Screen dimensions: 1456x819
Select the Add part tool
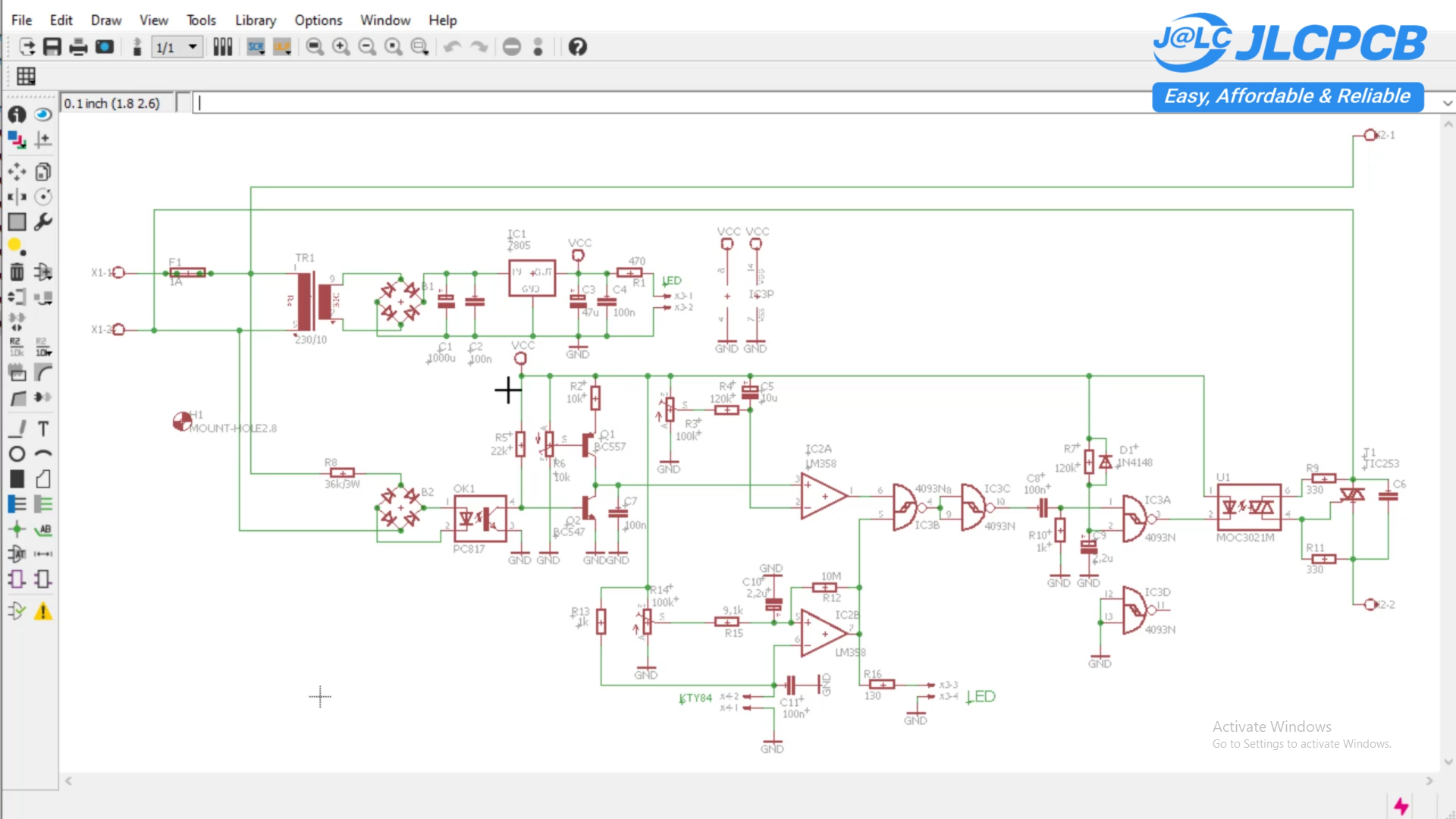tap(43, 271)
